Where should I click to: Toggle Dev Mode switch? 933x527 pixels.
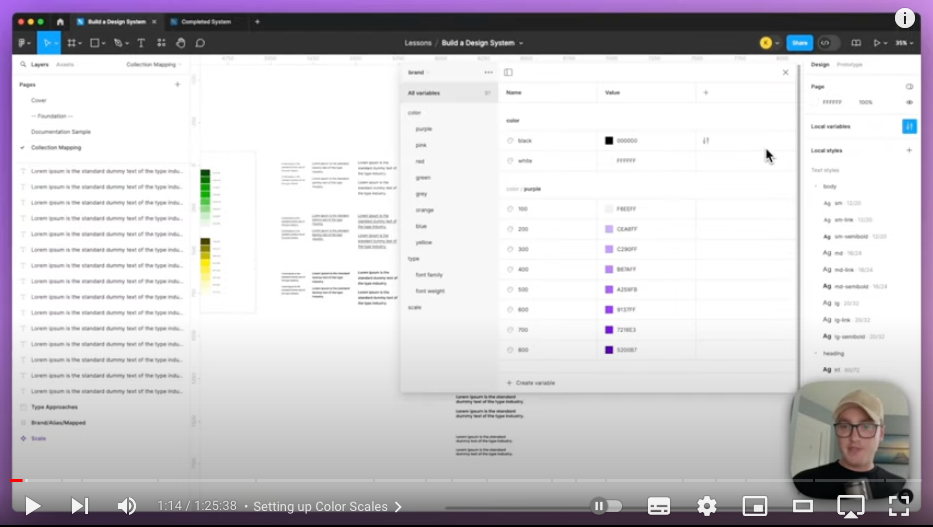[x=828, y=43]
